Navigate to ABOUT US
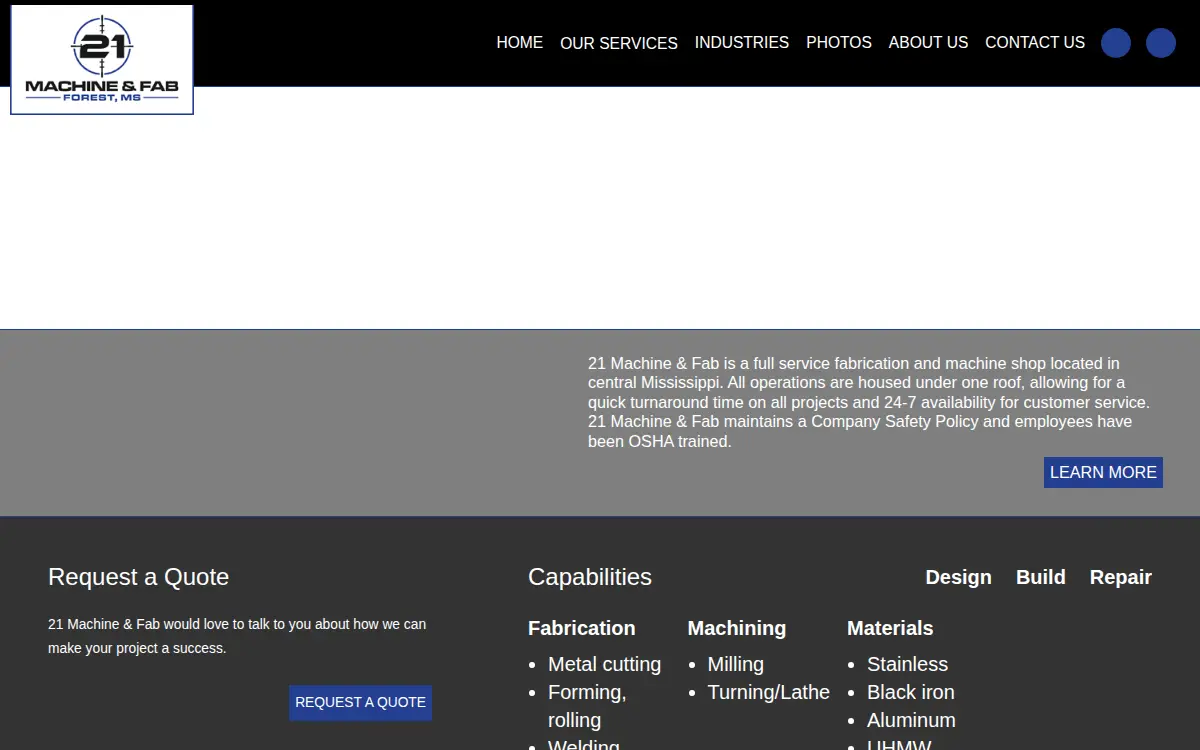The width and height of the screenshot is (1200, 750). pyautogui.click(x=929, y=43)
